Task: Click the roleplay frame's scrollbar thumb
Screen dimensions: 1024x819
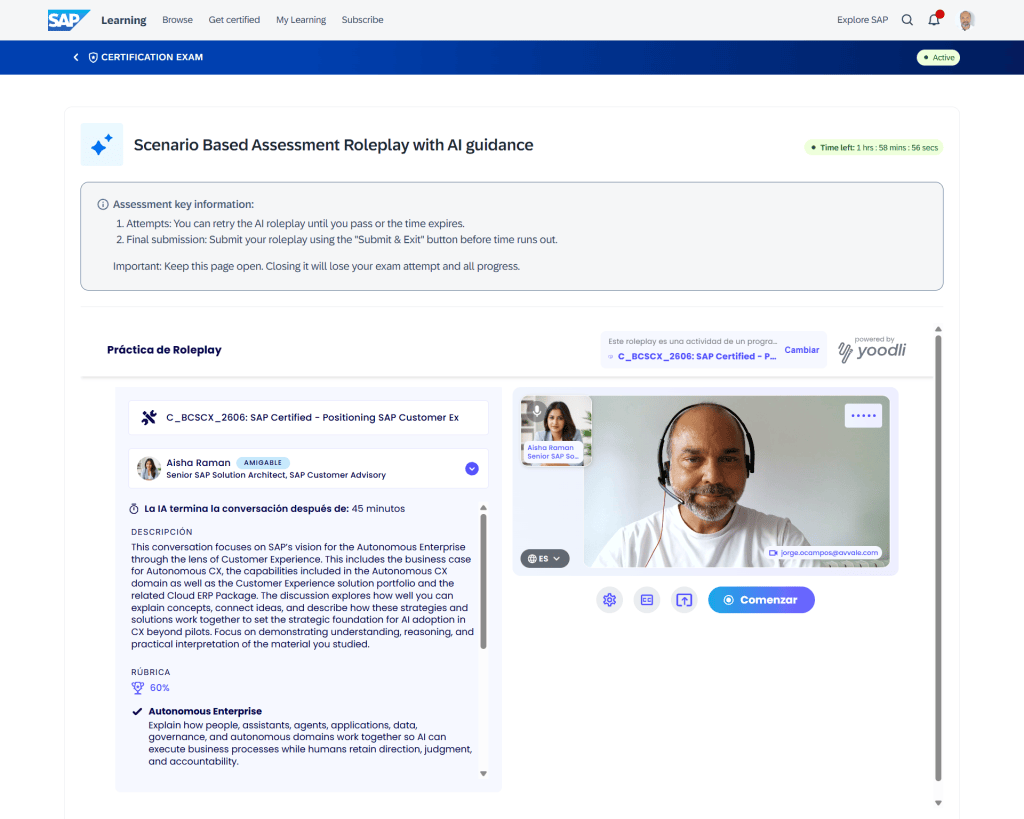Action: [938, 558]
